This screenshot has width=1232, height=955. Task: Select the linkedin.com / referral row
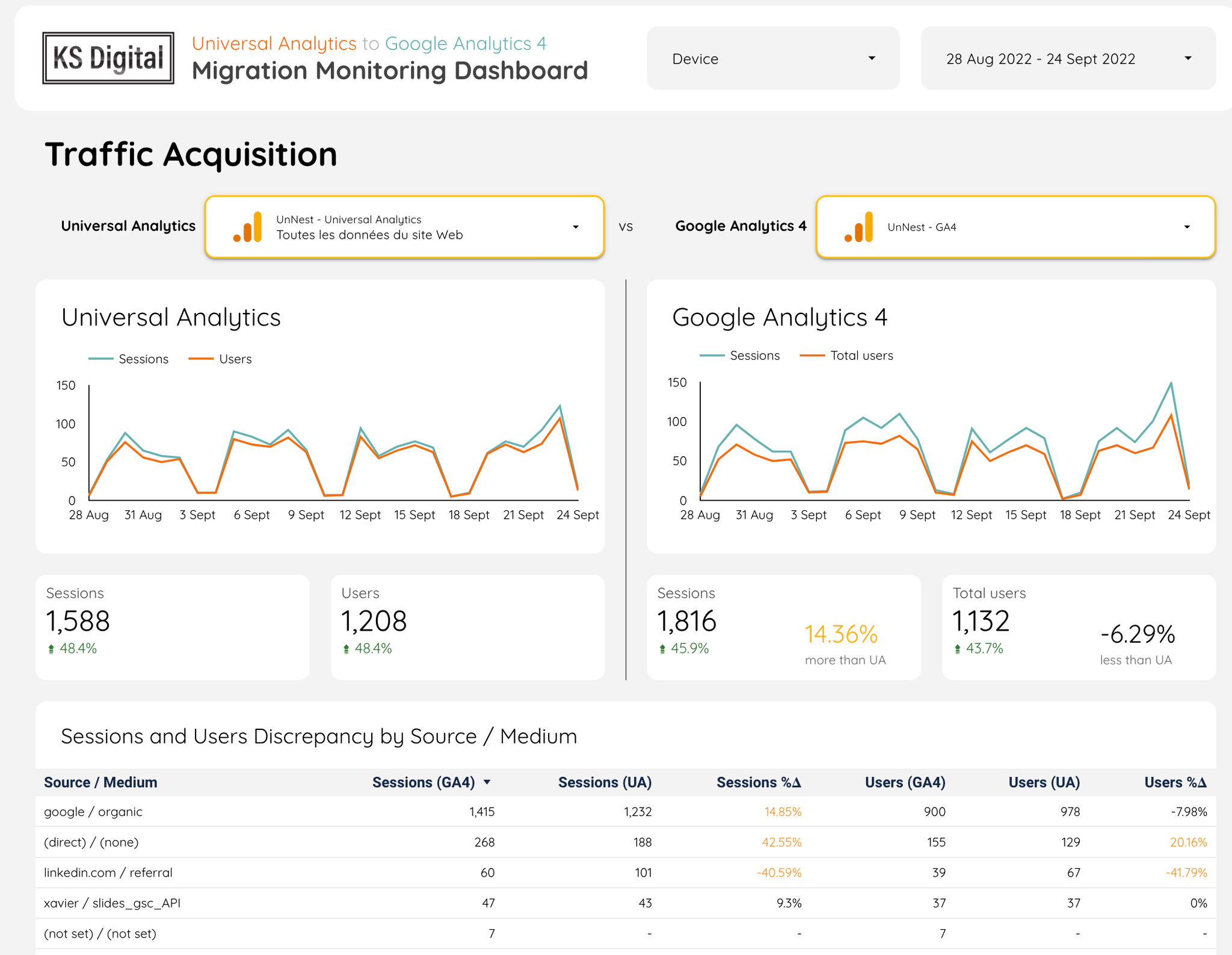(626, 873)
